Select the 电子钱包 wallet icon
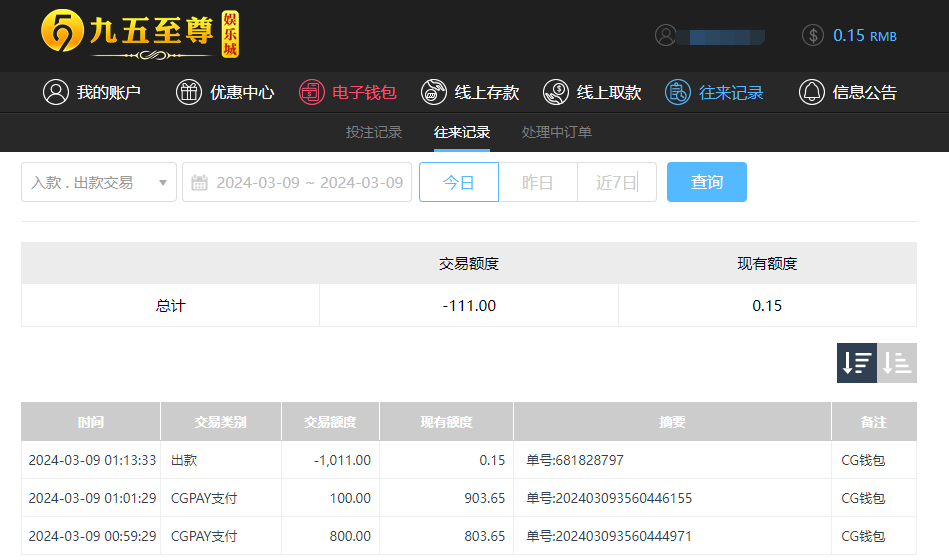 click(x=312, y=92)
